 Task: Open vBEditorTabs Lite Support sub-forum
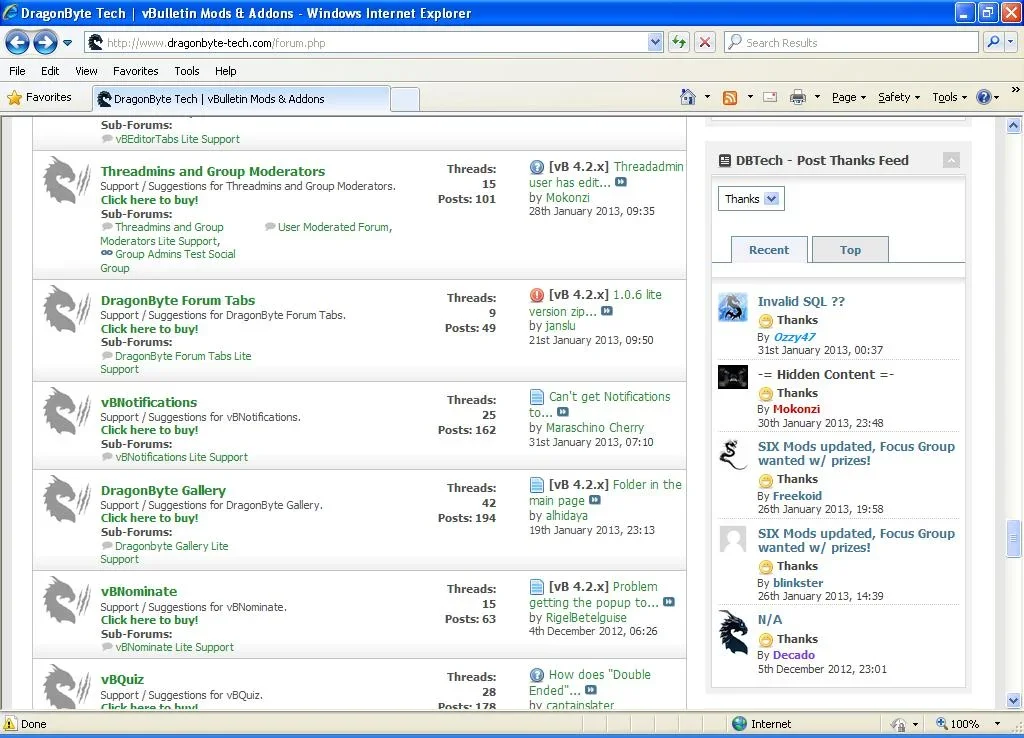point(177,139)
